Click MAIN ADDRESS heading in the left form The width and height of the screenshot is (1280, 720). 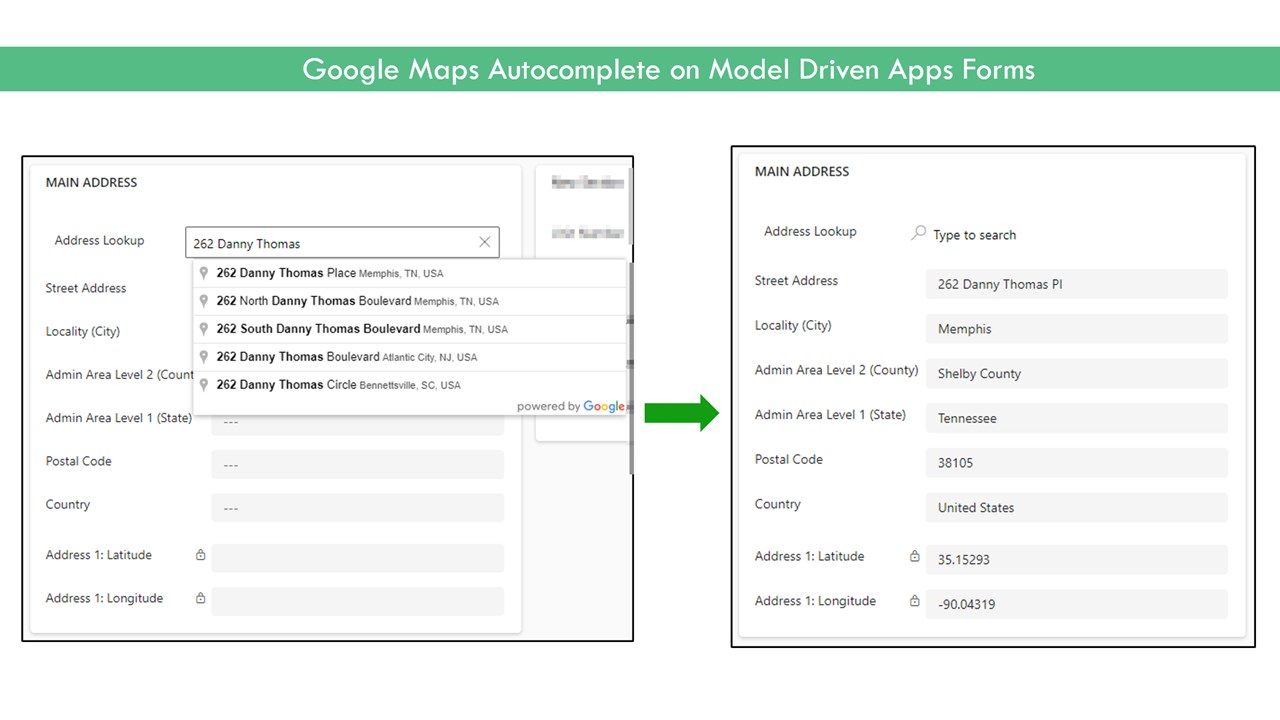[91, 182]
